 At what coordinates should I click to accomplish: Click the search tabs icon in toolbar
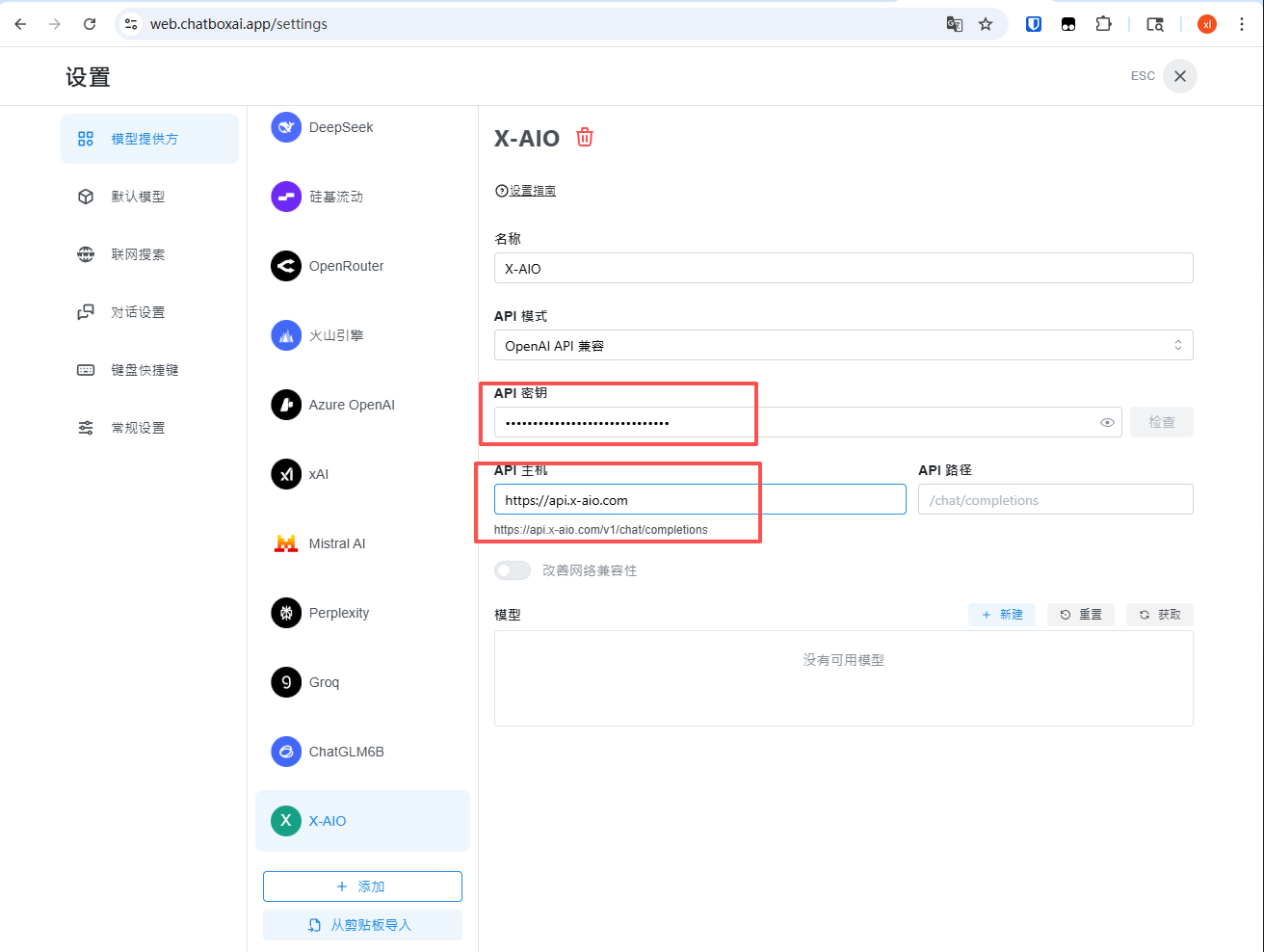click(x=1155, y=24)
